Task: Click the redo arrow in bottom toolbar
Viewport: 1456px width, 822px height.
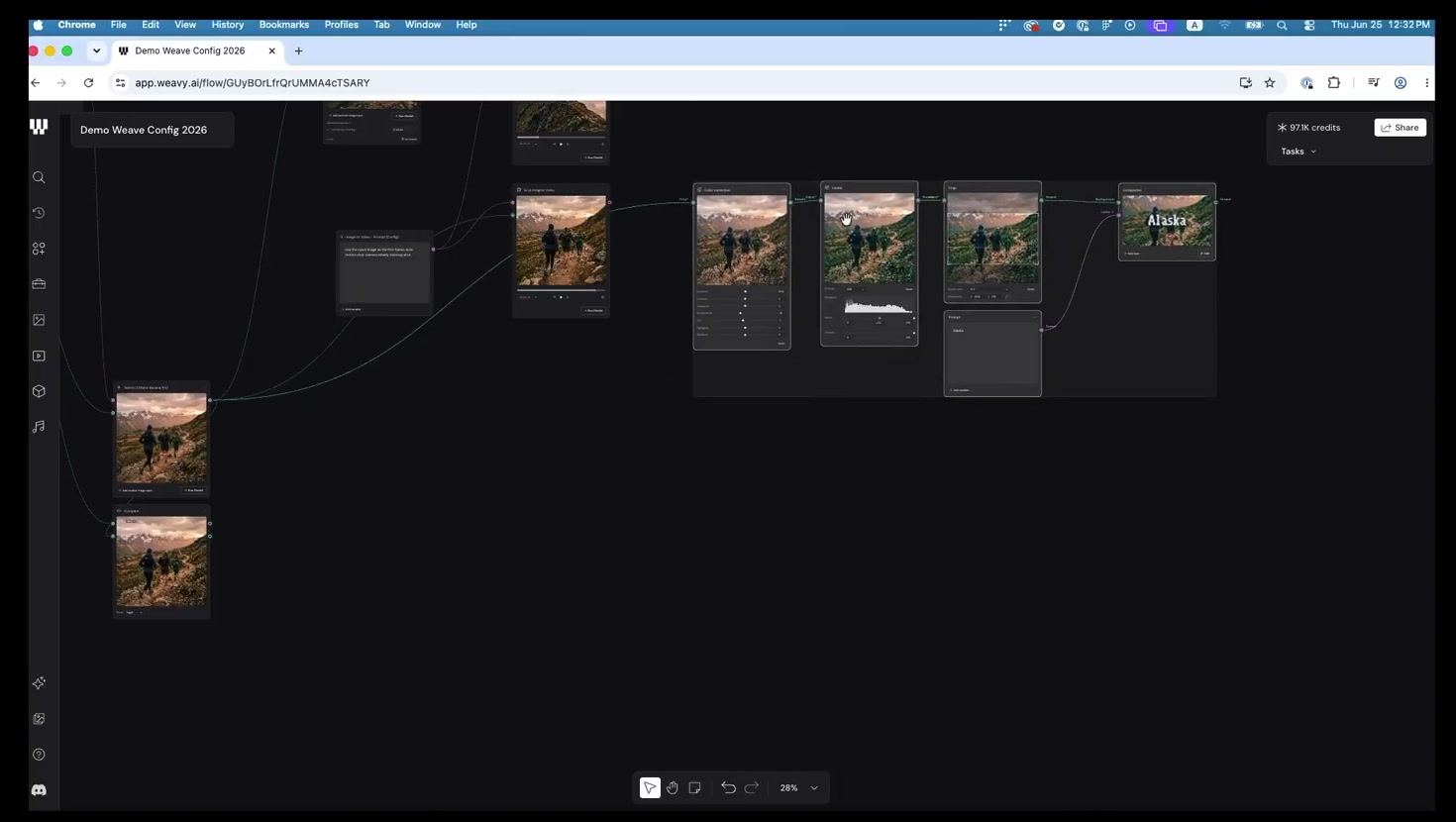Action: click(752, 787)
